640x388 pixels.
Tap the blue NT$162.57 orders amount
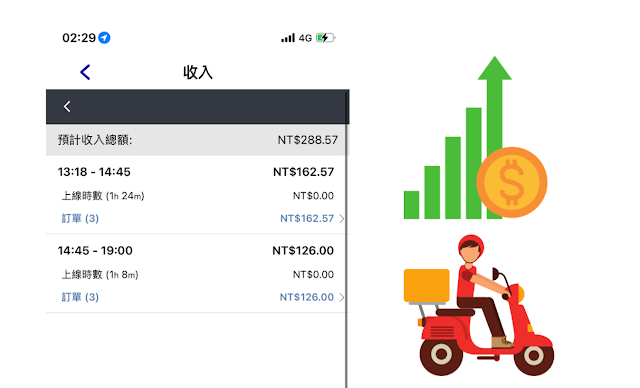(307, 218)
